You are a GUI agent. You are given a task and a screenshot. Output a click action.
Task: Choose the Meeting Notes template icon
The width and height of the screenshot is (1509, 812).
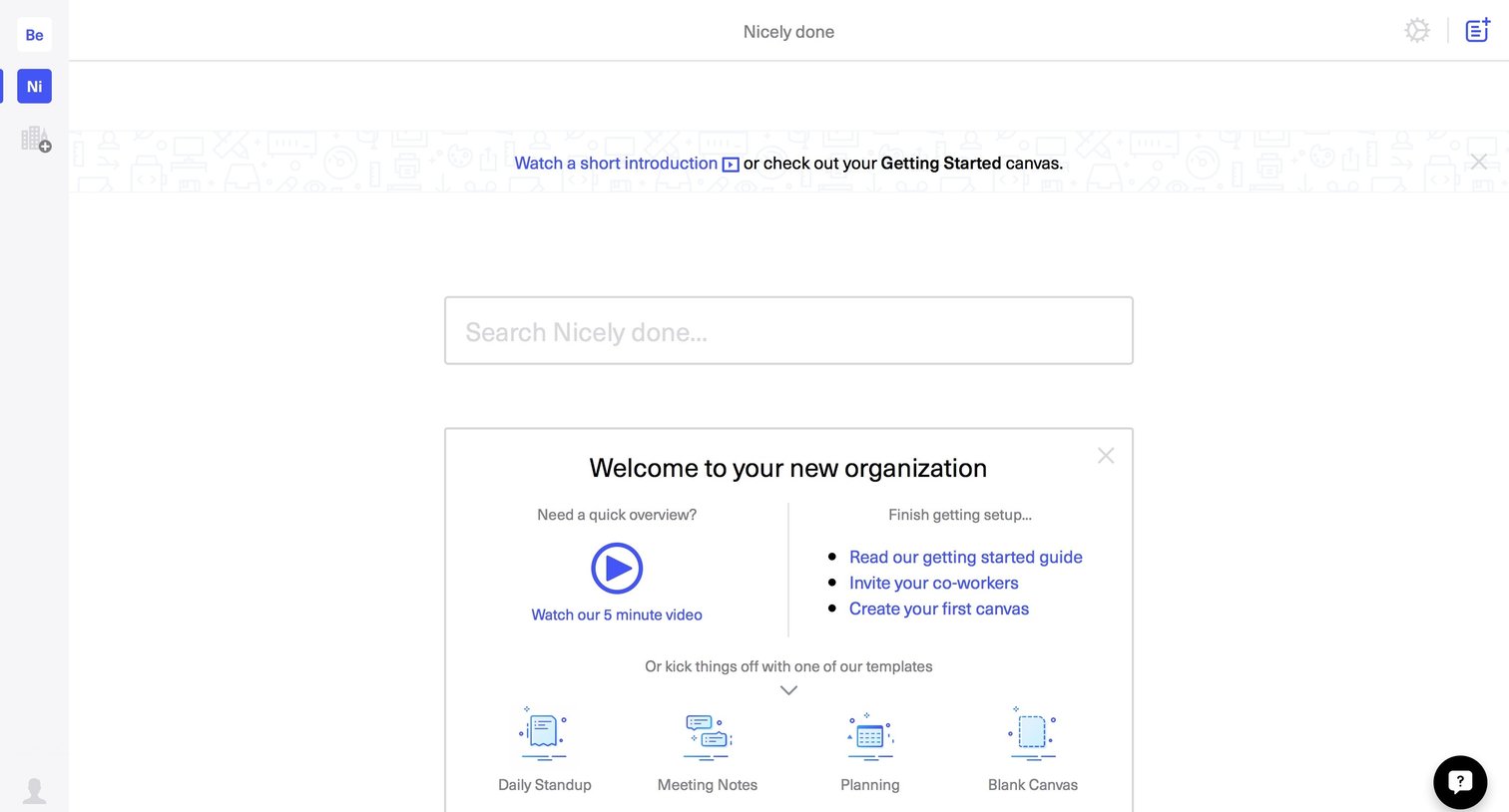[x=708, y=736]
